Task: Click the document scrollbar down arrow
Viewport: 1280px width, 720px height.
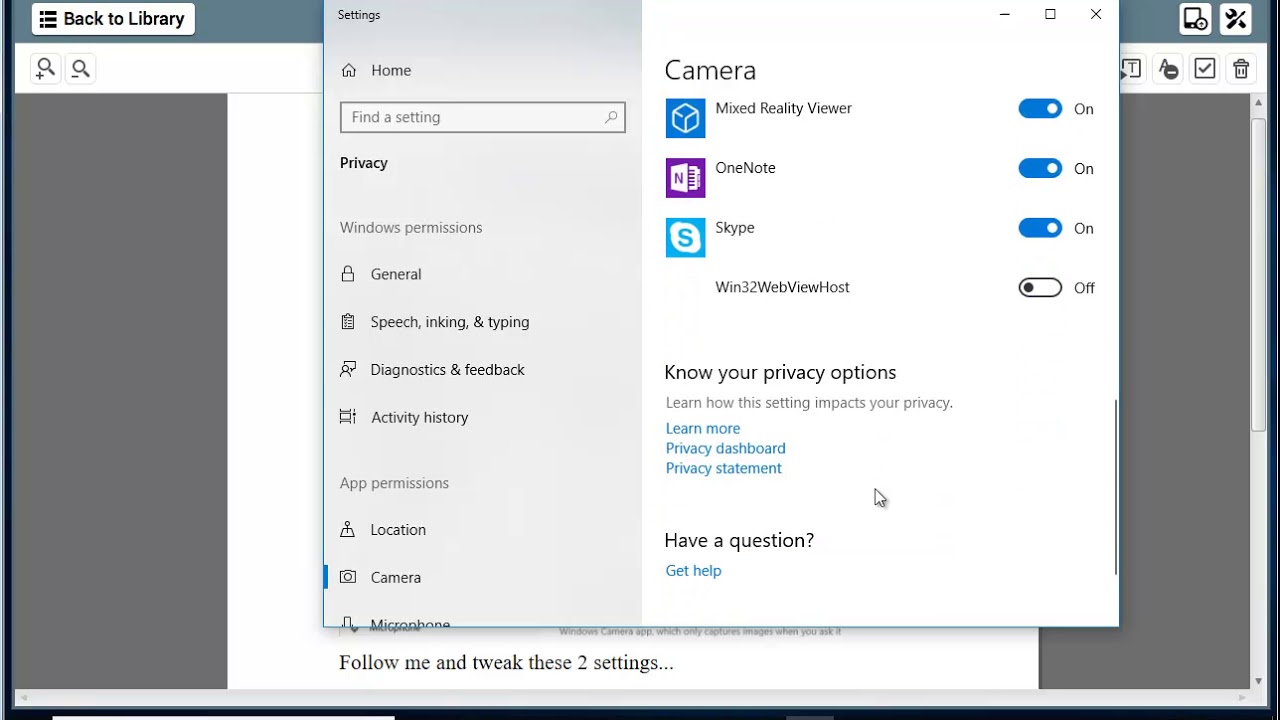Action: point(1258,681)
